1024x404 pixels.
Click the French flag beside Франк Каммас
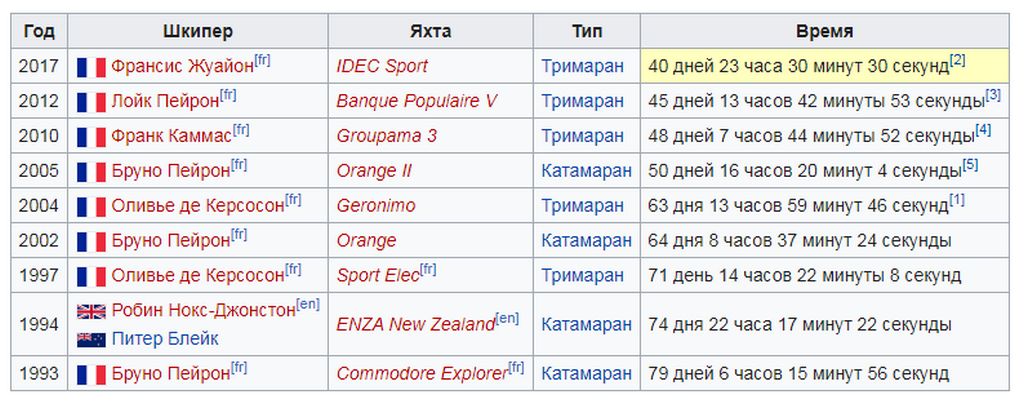click(x=91, y=136)
